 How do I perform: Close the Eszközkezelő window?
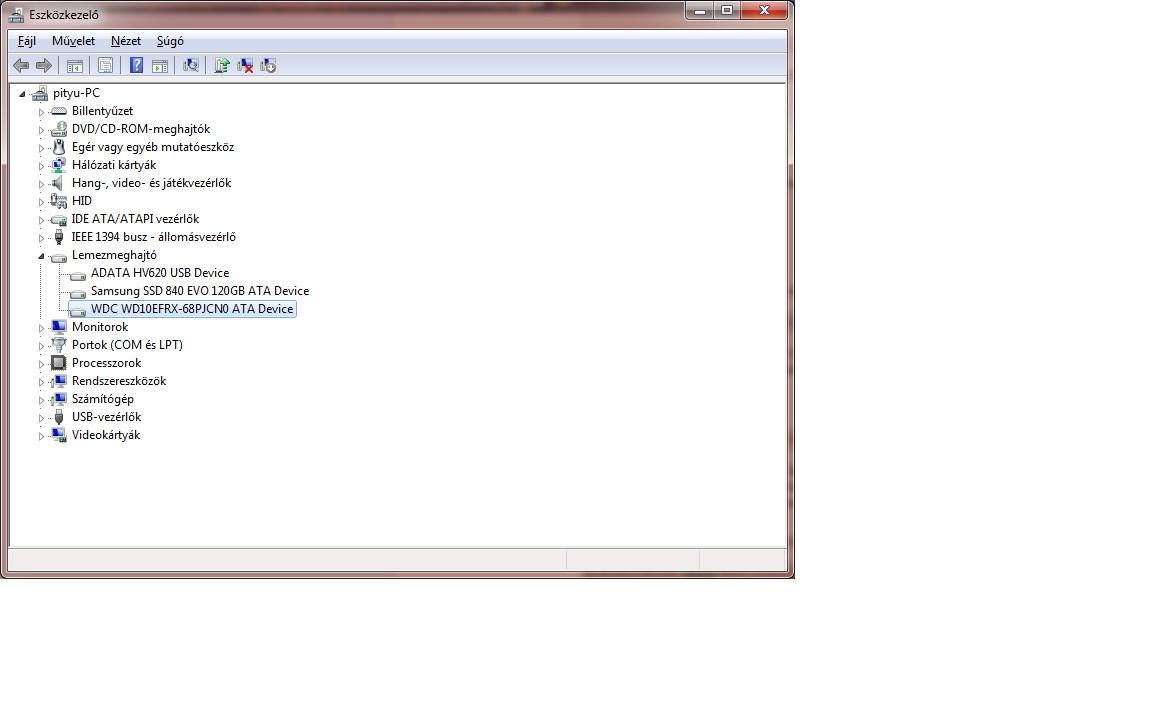pyautogui.click(x=764, y=10)
